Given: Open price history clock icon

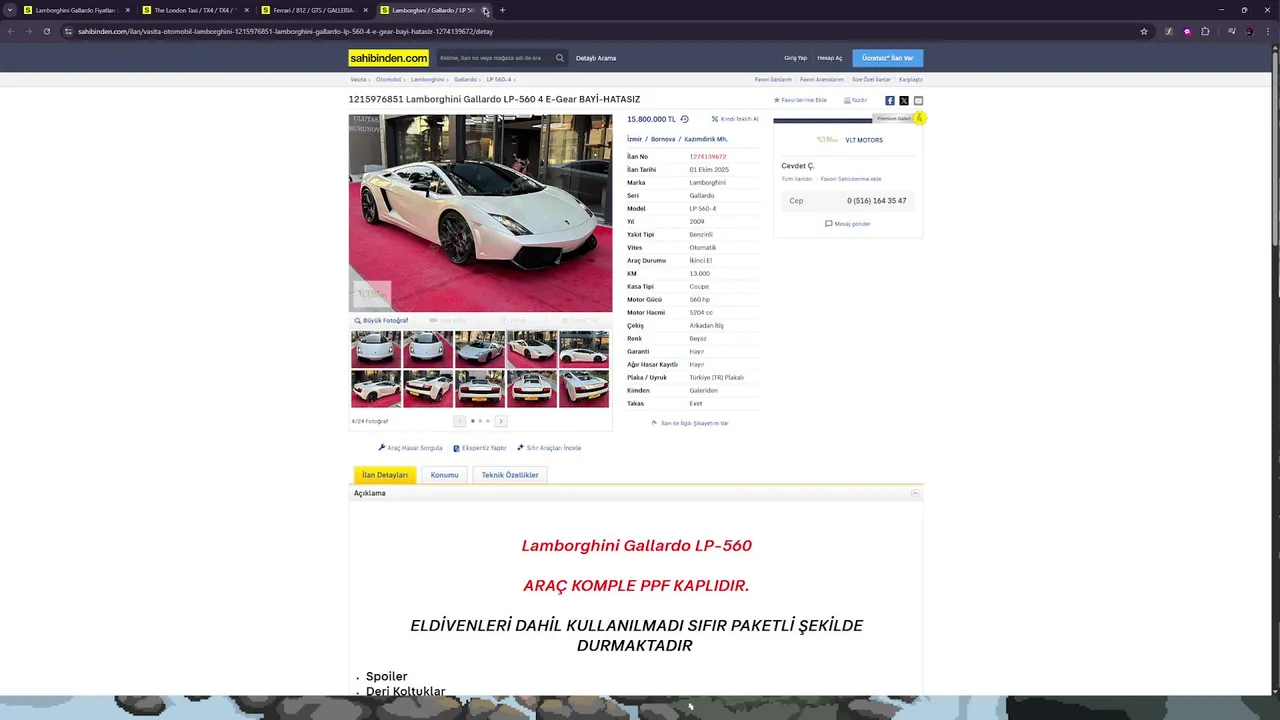Looking at the screenshot, I should pyautogui.click(x=685, y=119).
